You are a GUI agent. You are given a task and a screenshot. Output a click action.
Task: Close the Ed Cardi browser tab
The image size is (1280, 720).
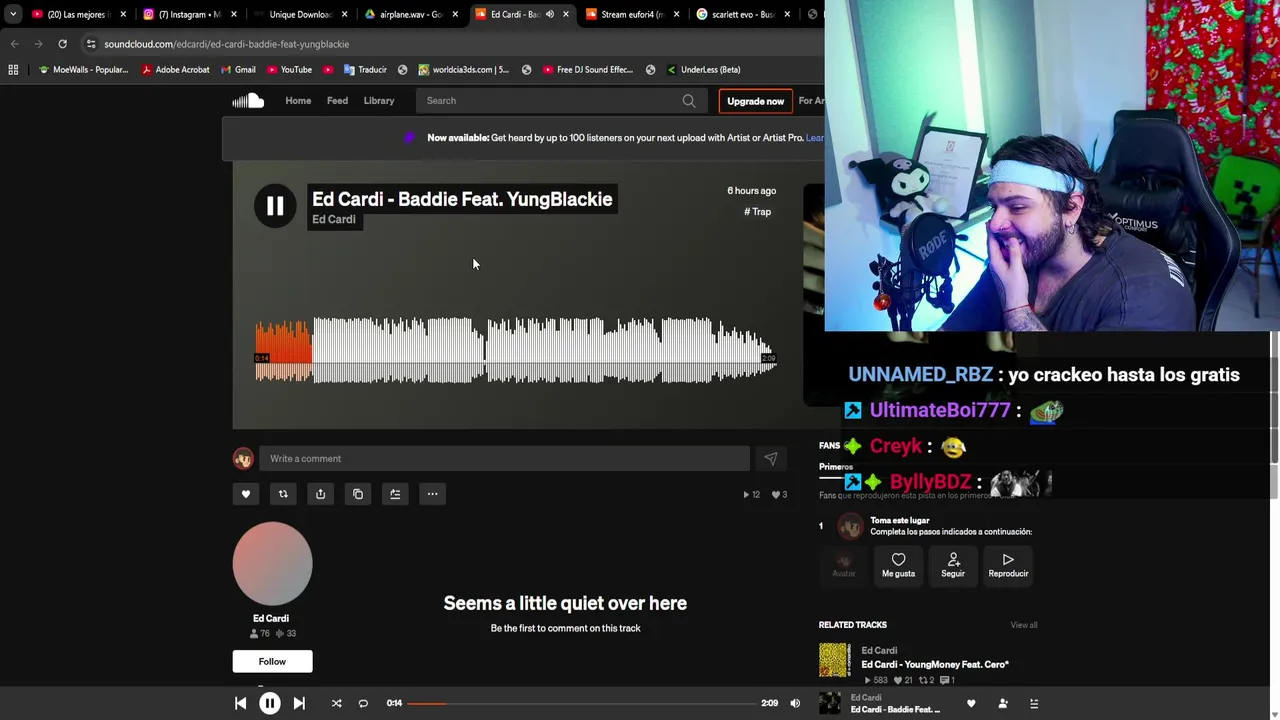tap(566, 14)
